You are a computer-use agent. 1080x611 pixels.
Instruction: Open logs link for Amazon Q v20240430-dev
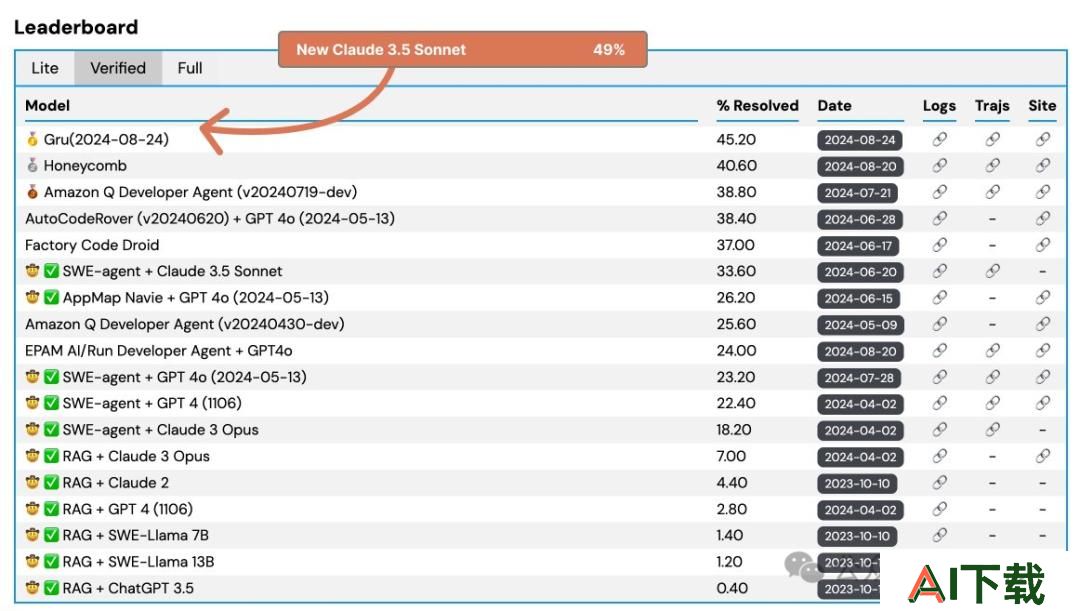pyautogui.click(x=939, y=324)
